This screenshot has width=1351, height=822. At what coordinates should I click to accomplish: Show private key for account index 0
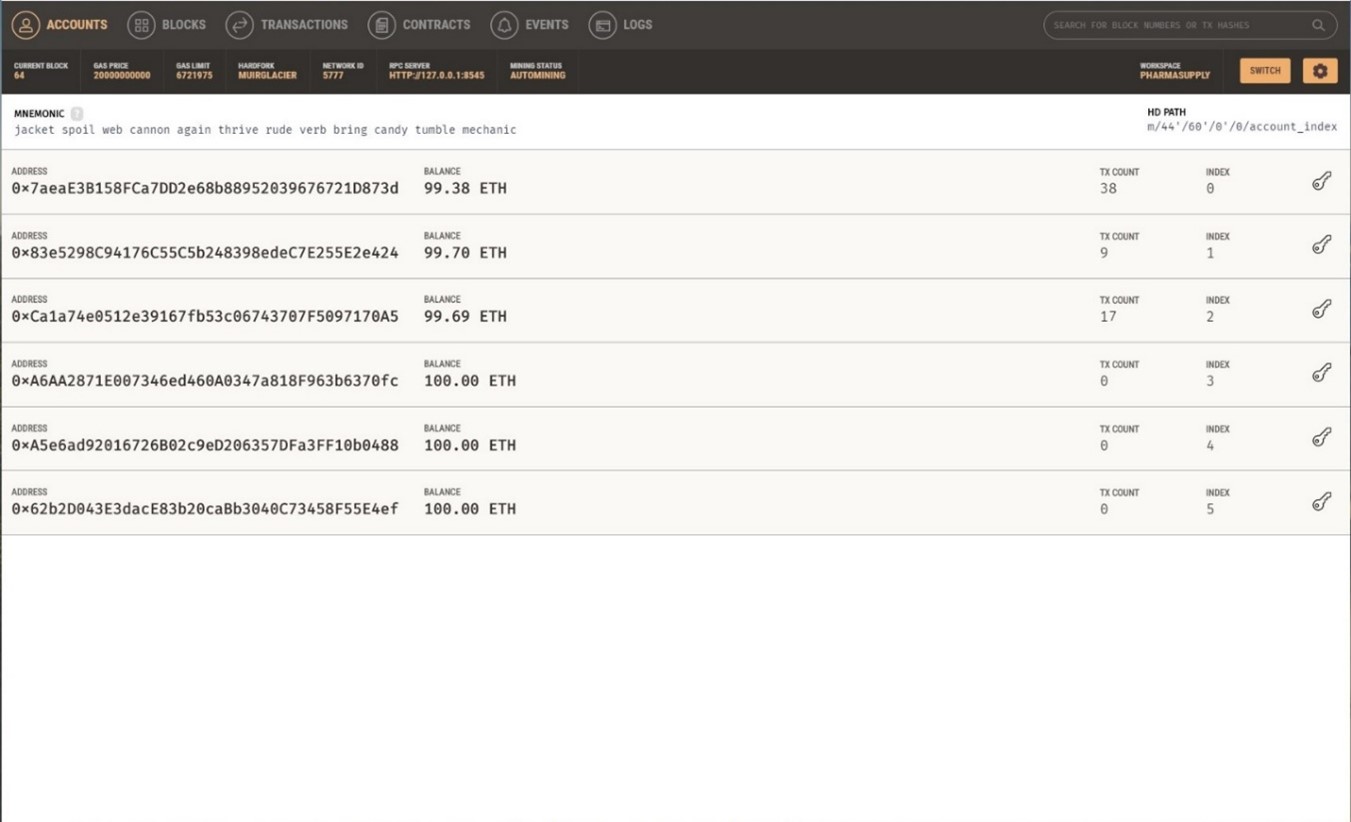1321,181
